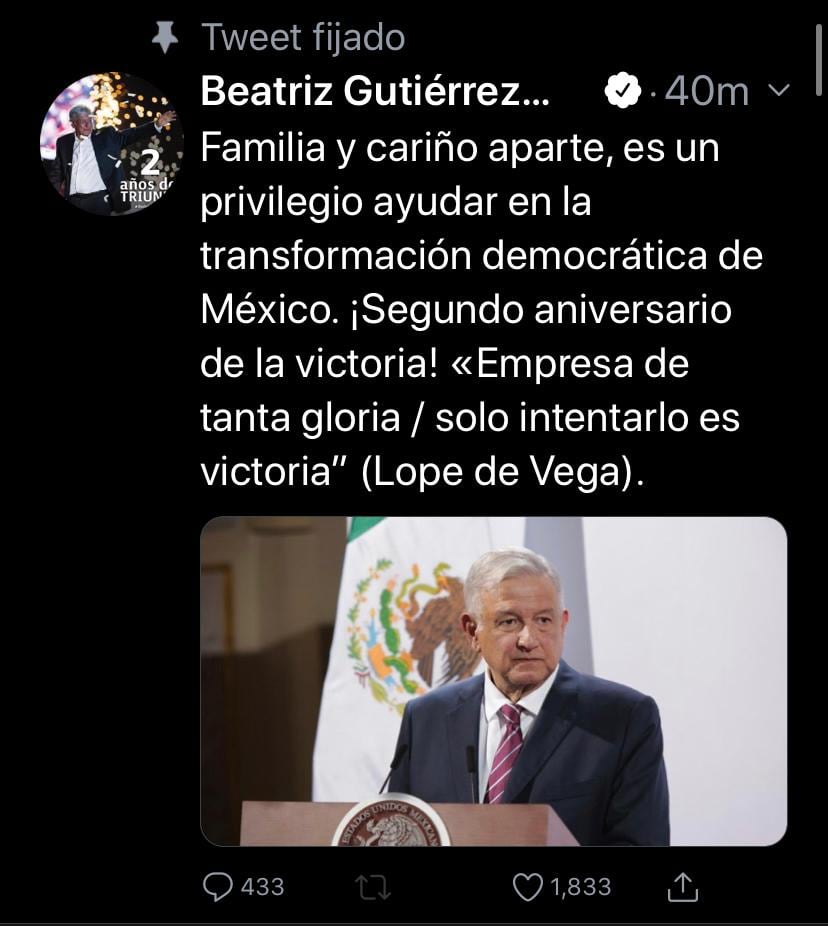Click the Lope de Vega quote line

coord(418,472)
